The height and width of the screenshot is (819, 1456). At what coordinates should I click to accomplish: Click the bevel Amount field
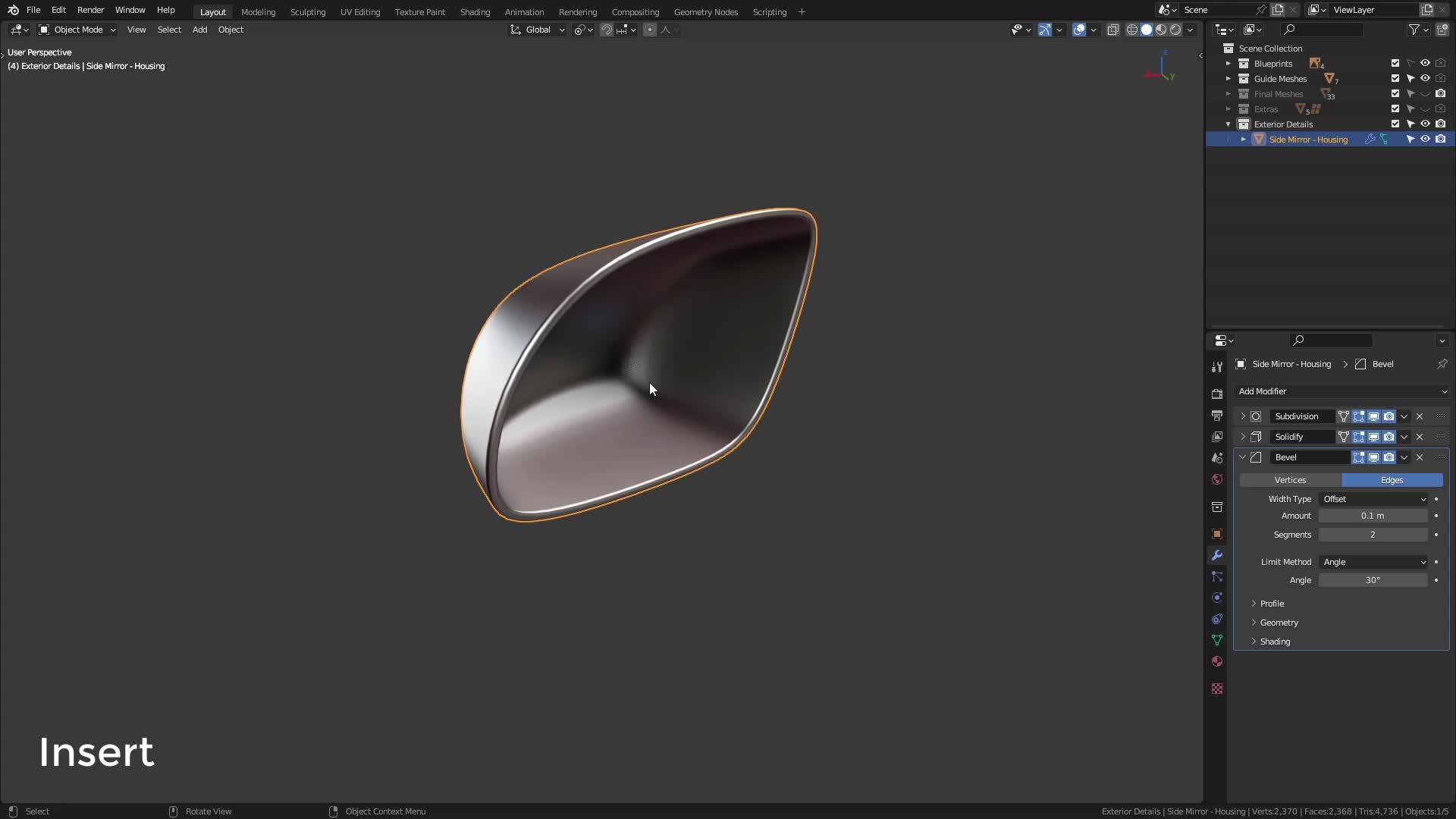(x=1373, y=516)
